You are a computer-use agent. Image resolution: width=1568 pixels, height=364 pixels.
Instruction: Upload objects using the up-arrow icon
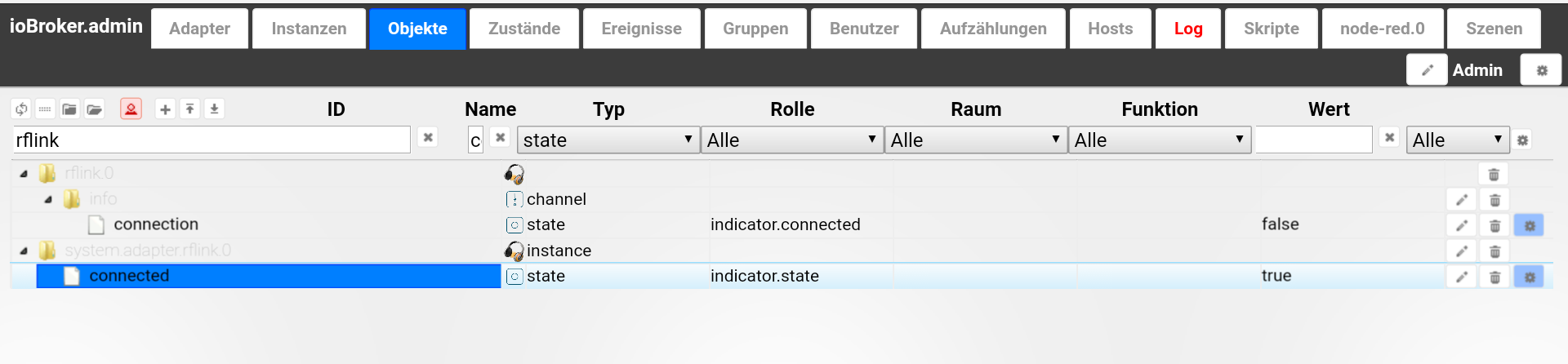(189, 109)
